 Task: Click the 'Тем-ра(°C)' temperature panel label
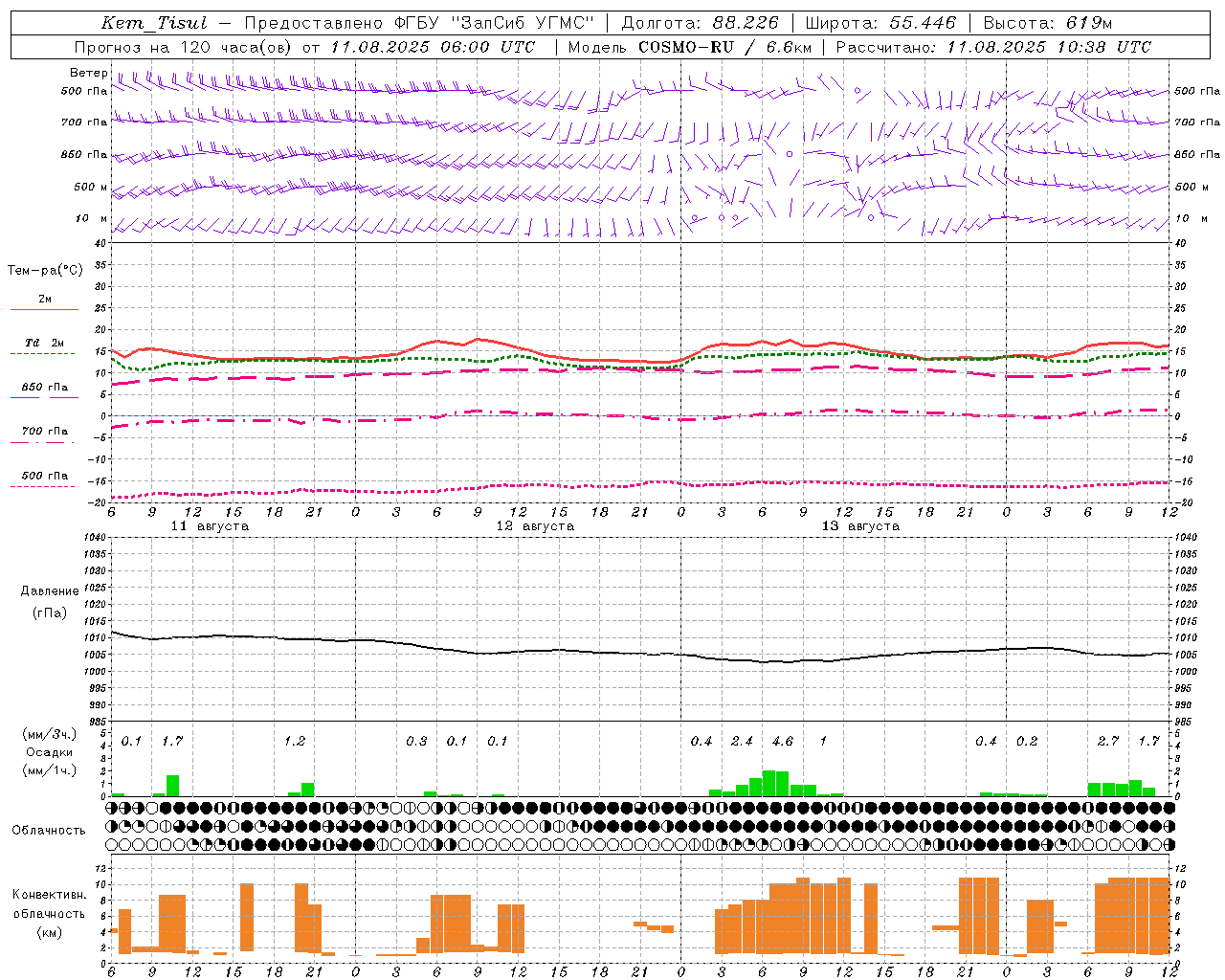pos(45,271)
